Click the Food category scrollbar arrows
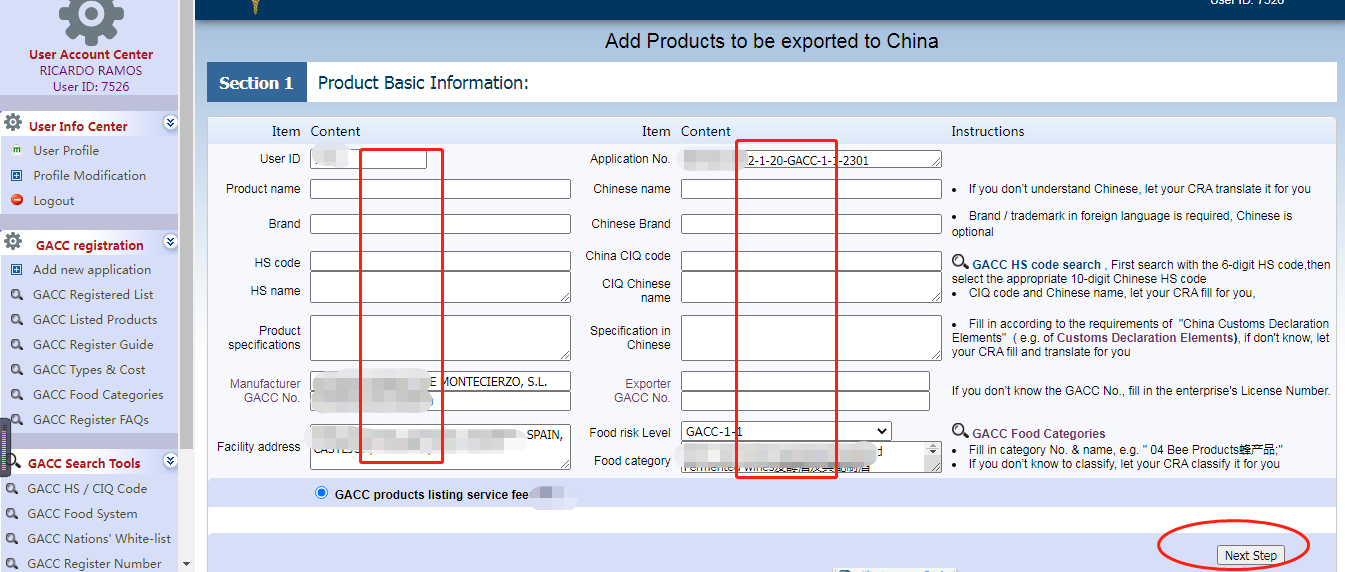This screenshot has height=572, width=1345. click(x=934, y=457)
